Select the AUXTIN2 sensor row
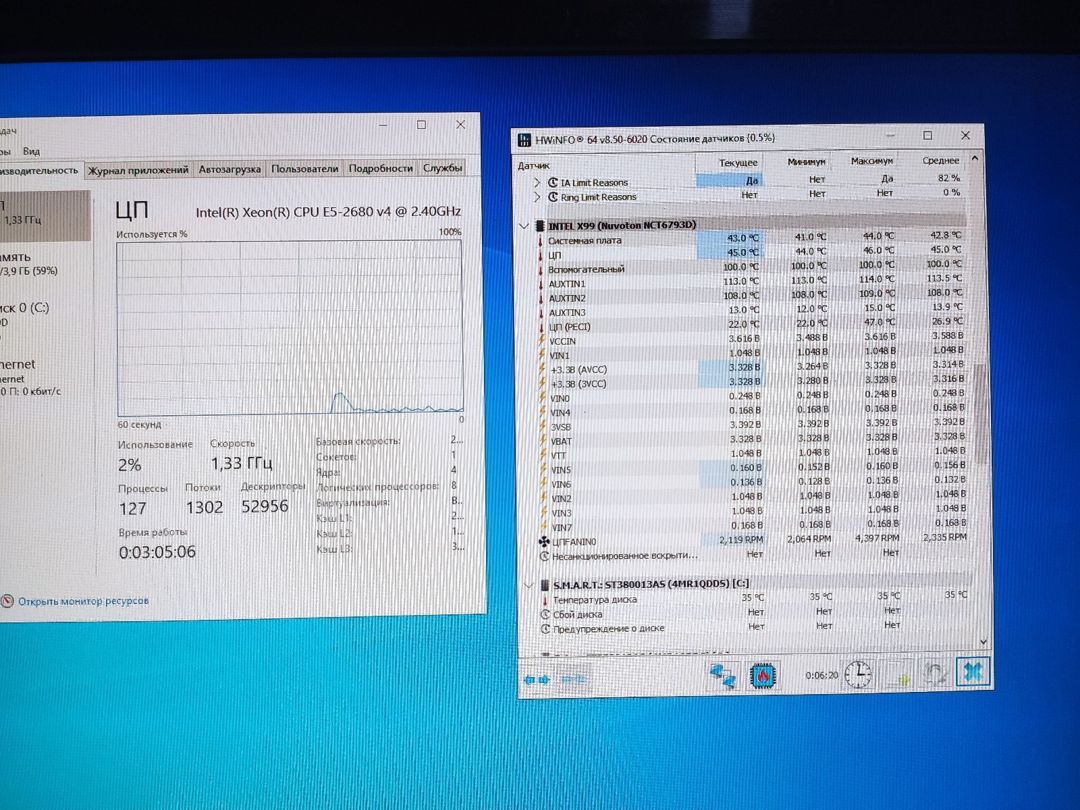Image resolution: width=1080 pixels, height=810 pixels. [751, 296]
